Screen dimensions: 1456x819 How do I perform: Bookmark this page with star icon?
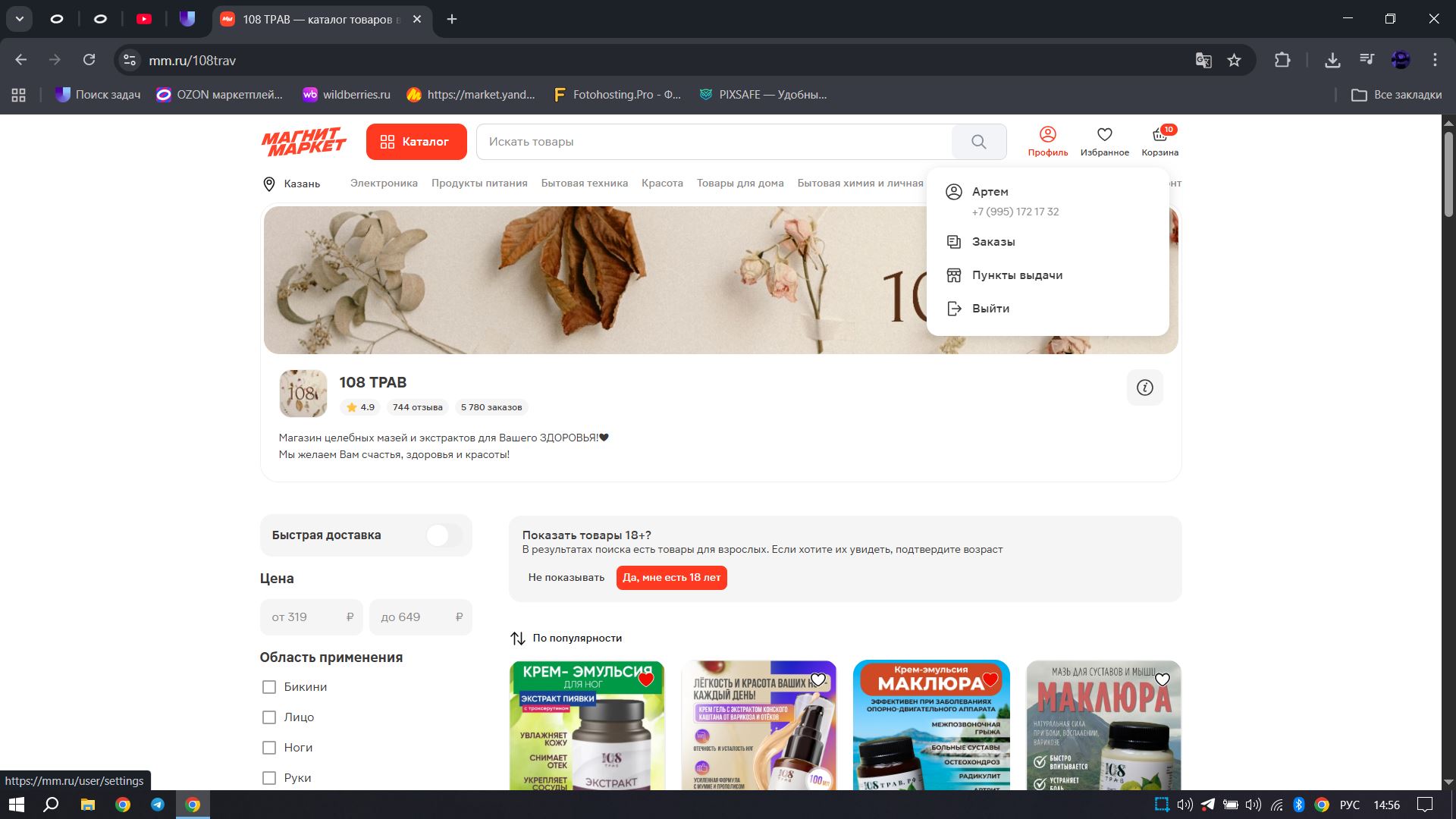(x=1234, y=60)
